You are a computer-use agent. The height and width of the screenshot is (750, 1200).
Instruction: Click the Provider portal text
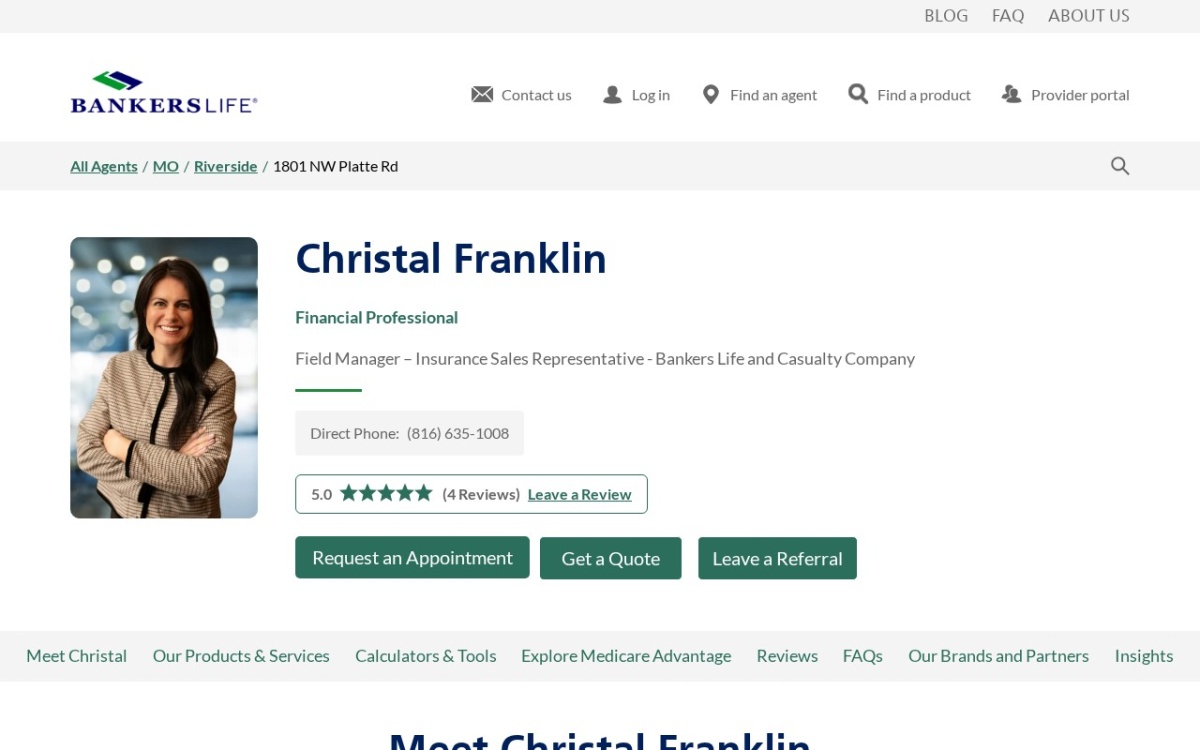pos(1080,95)
